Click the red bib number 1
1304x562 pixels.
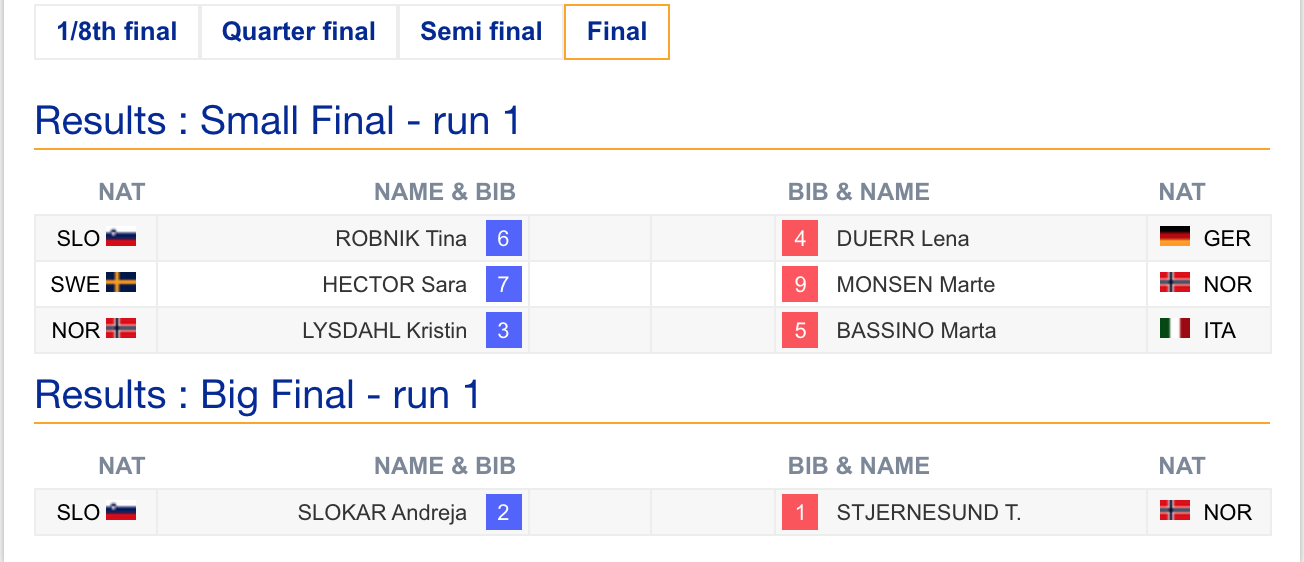point(800,512)
